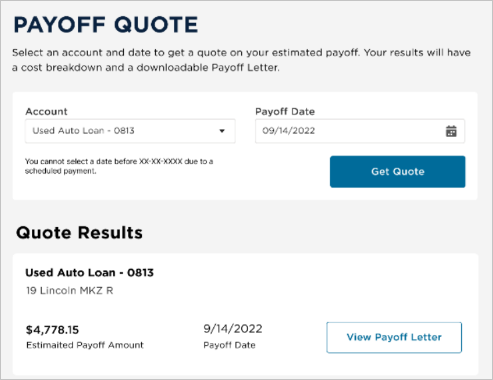Click the 09/14/2022 date value
The width and height of the screenshot is (493, 380).
pos(289,131)
